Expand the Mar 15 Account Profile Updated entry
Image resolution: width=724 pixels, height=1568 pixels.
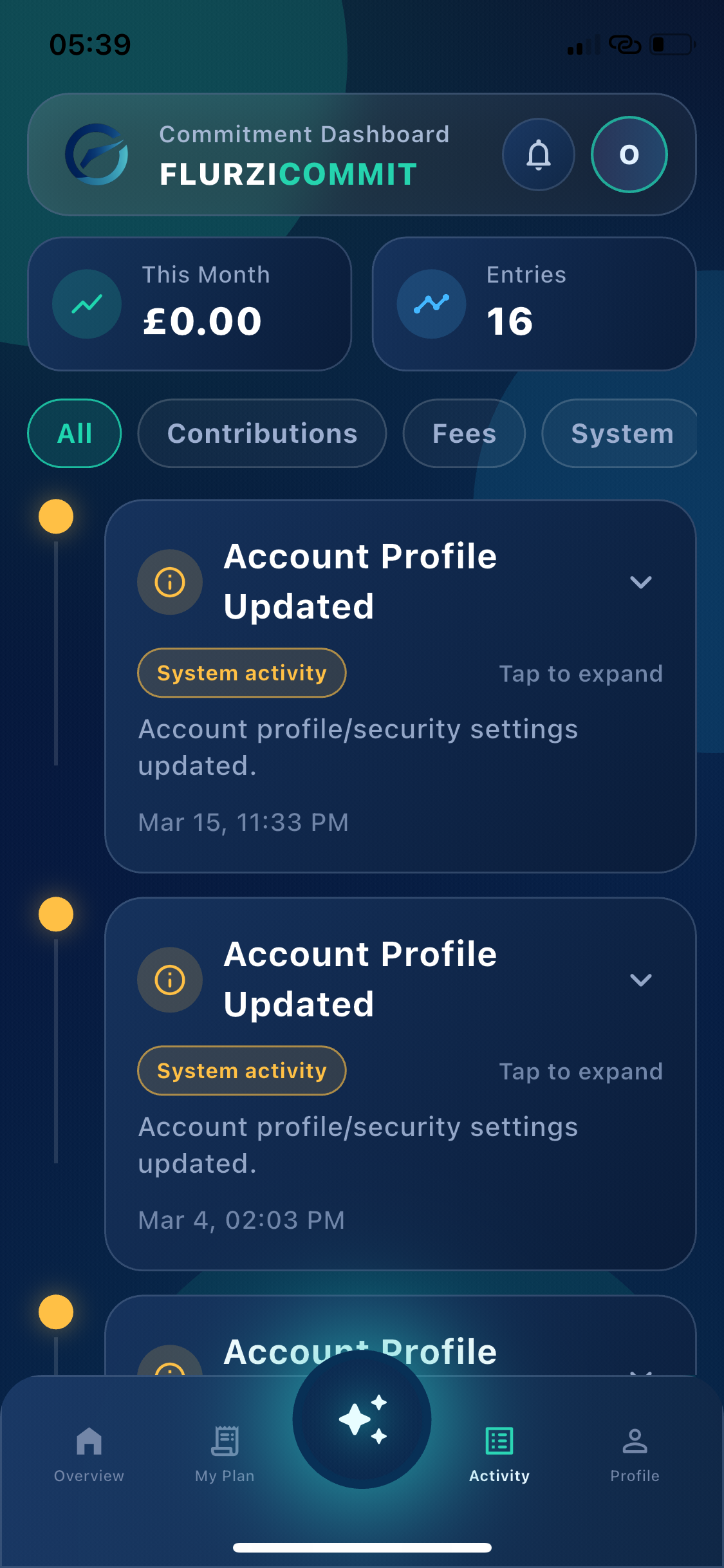click(x=640, y=582)
